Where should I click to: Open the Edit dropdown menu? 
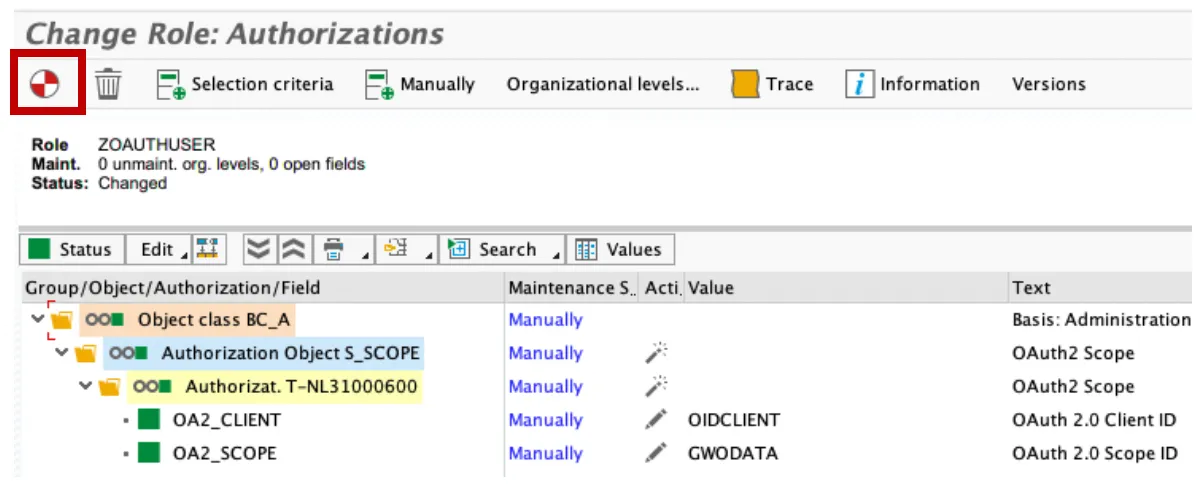click(x=162, y=250)
